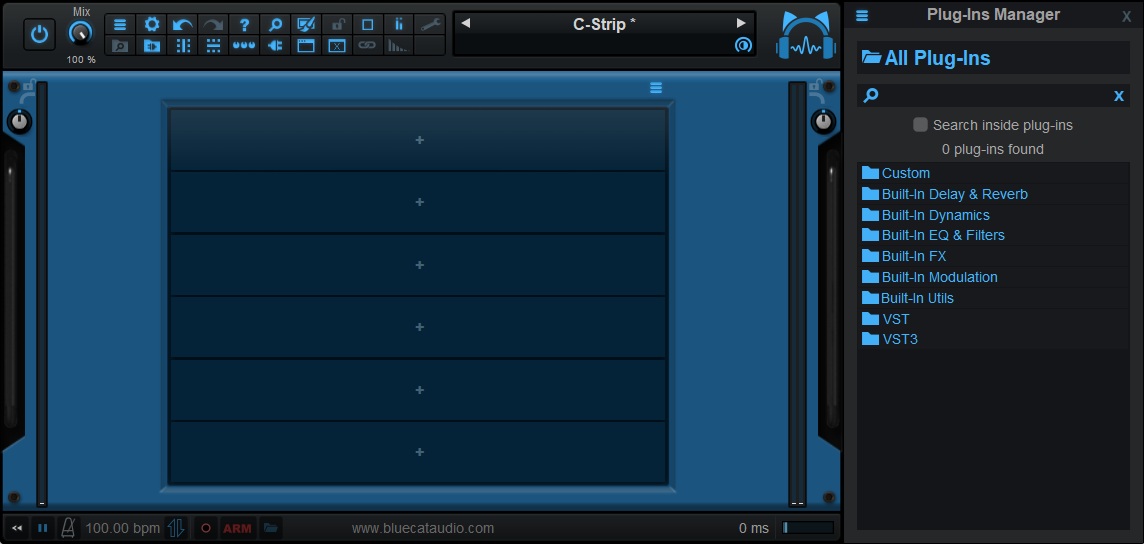Click the undo arrow icon
This screenshot has height=544, width=1144.
click(x=182, y=24)
